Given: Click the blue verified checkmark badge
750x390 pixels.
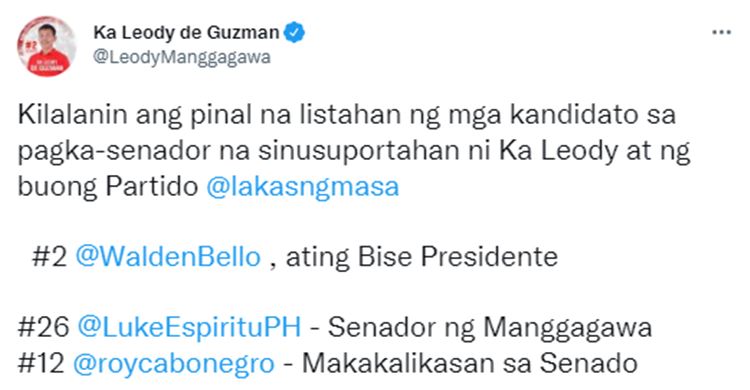Looking at the screenshot, I should (x=294, y=33).
